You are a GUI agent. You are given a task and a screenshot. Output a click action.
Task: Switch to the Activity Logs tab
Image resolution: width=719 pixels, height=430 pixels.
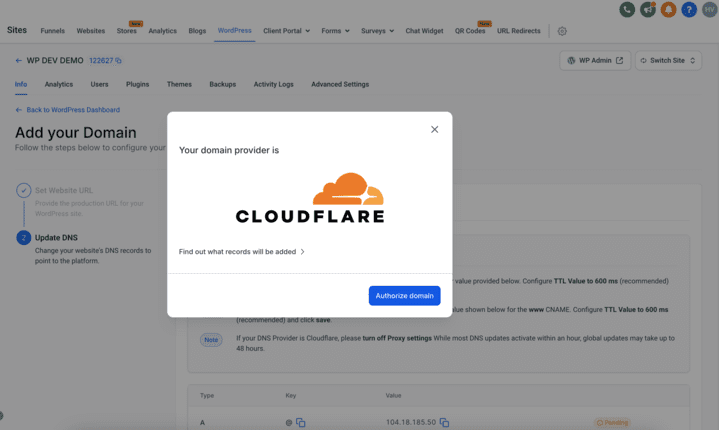273,84
